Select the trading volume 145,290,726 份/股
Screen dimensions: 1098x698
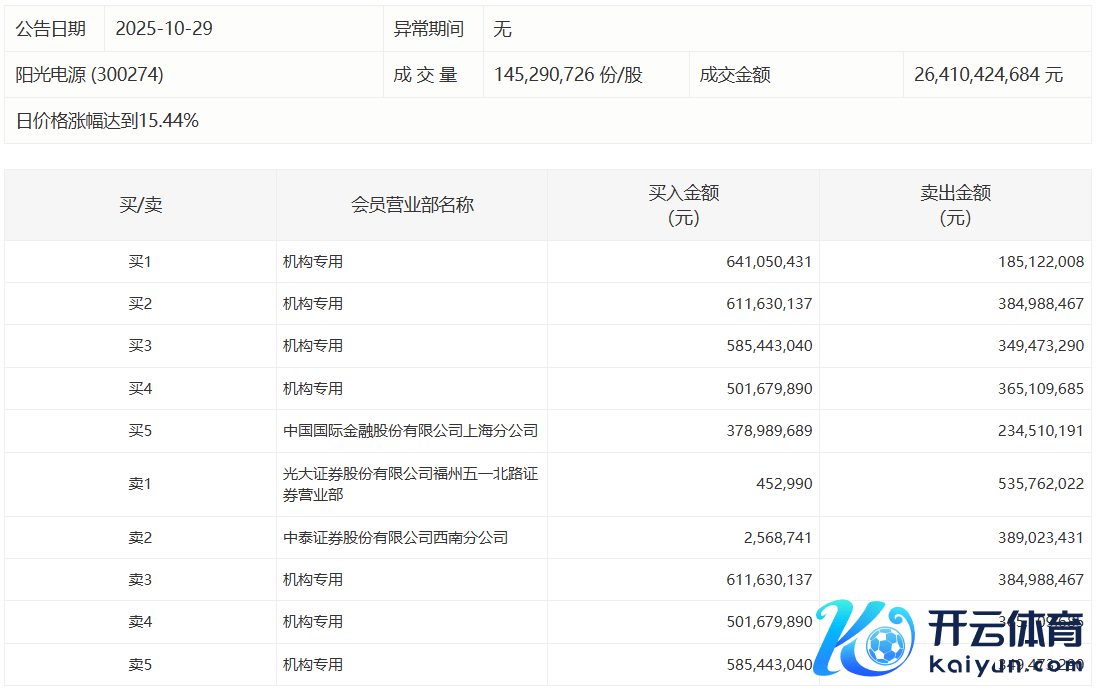click(568, 75)
